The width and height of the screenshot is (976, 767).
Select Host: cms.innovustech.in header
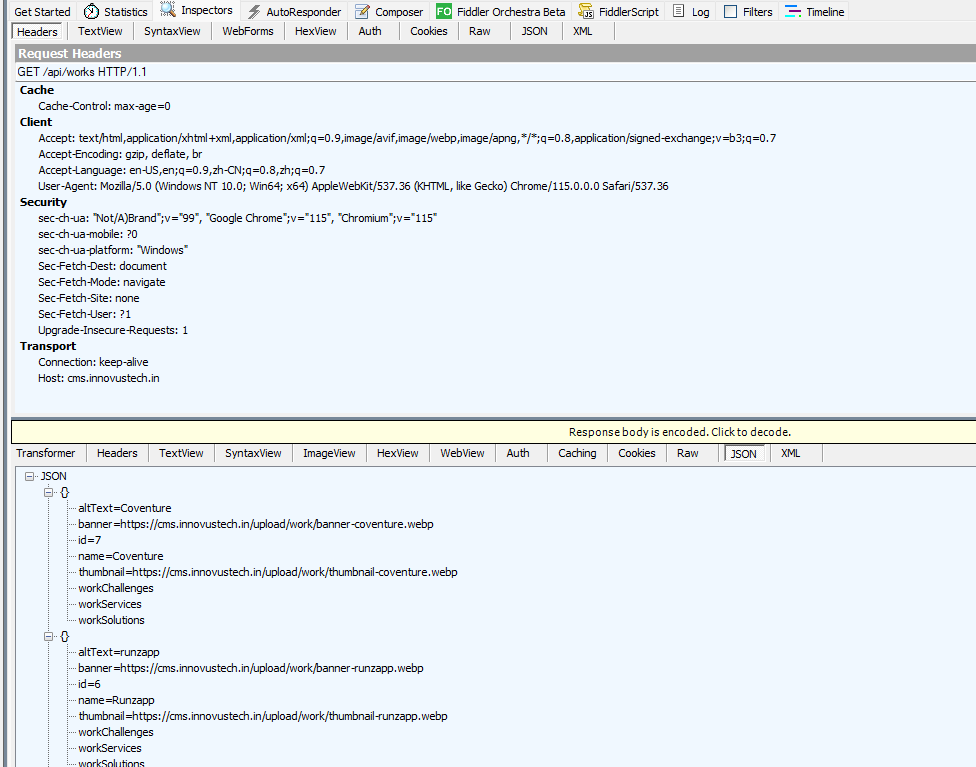[x=98, y=378]
